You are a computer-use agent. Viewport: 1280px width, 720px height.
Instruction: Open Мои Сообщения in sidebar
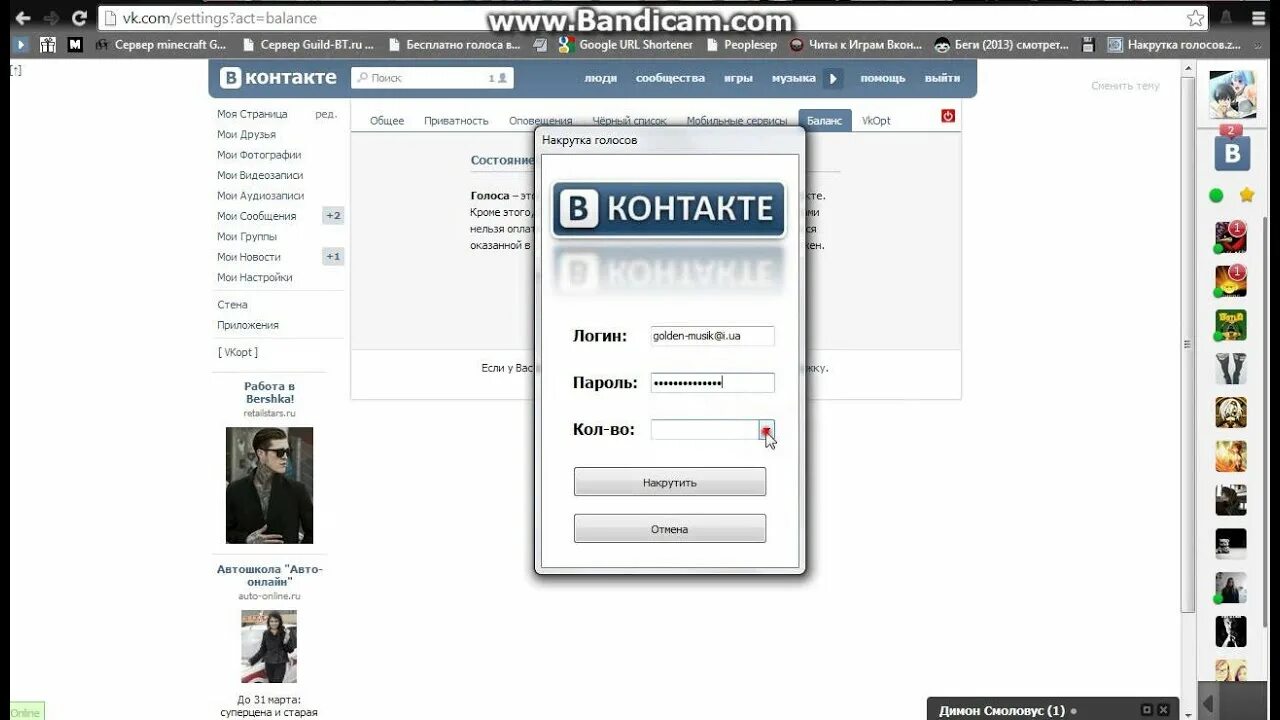pos(256,216)
